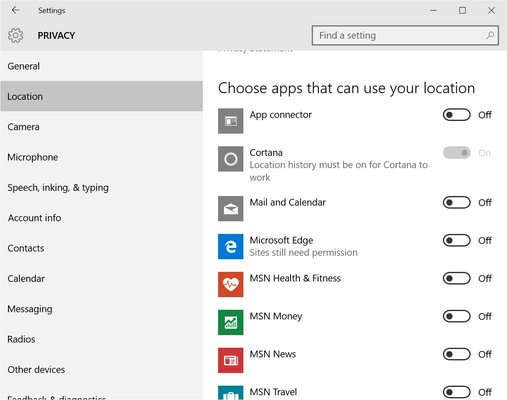Image resolution: width=507 pixels, height=400 pixels.
Task: Enable location for MSN Health & Fitness
Action: point(456,278)
